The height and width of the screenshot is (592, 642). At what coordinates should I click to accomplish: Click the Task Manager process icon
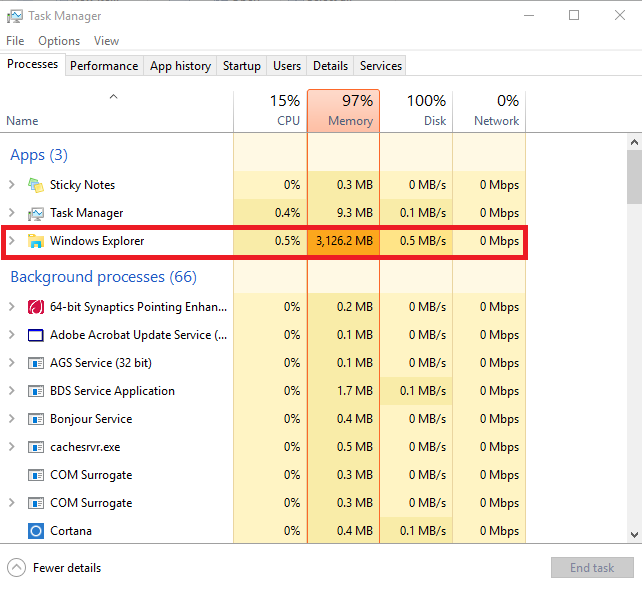pyautogui.click(x=36, y=213)
